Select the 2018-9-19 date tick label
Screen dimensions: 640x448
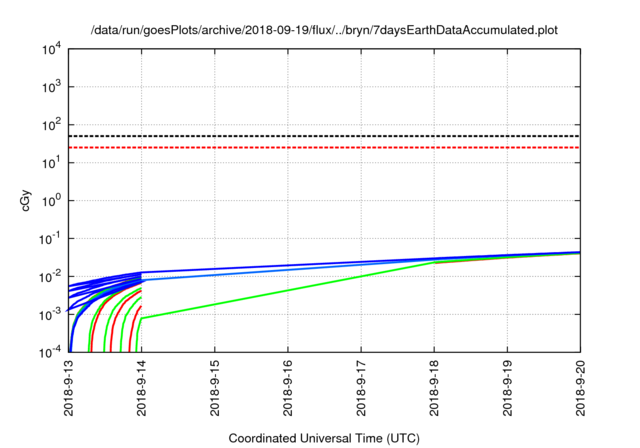tap(507, 388)
